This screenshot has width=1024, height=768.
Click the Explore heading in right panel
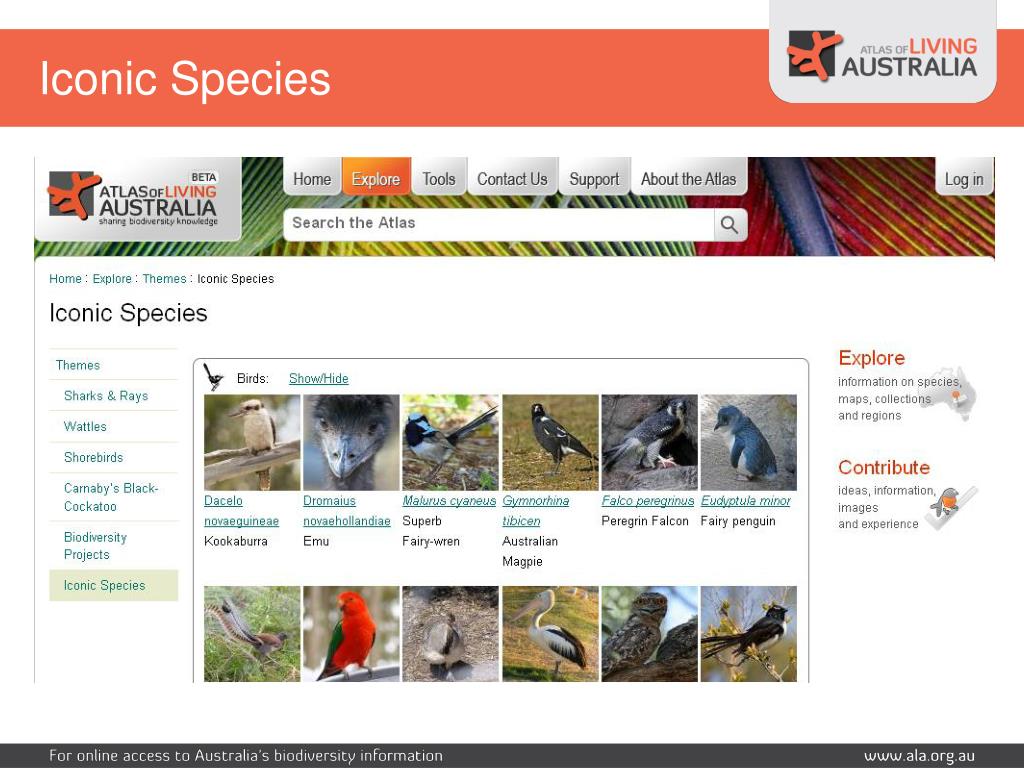point(872,358)
